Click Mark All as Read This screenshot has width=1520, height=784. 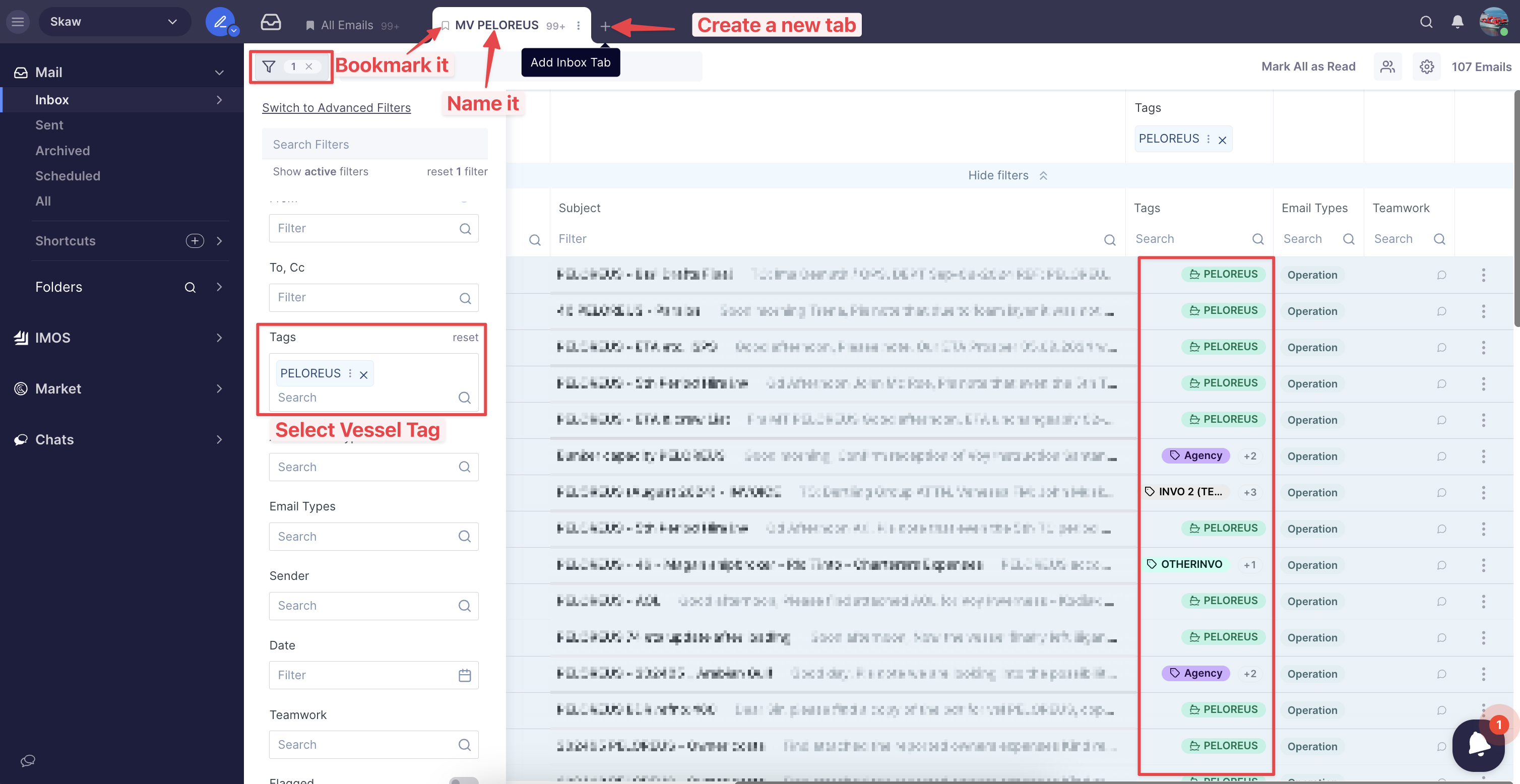point(1308,67)
